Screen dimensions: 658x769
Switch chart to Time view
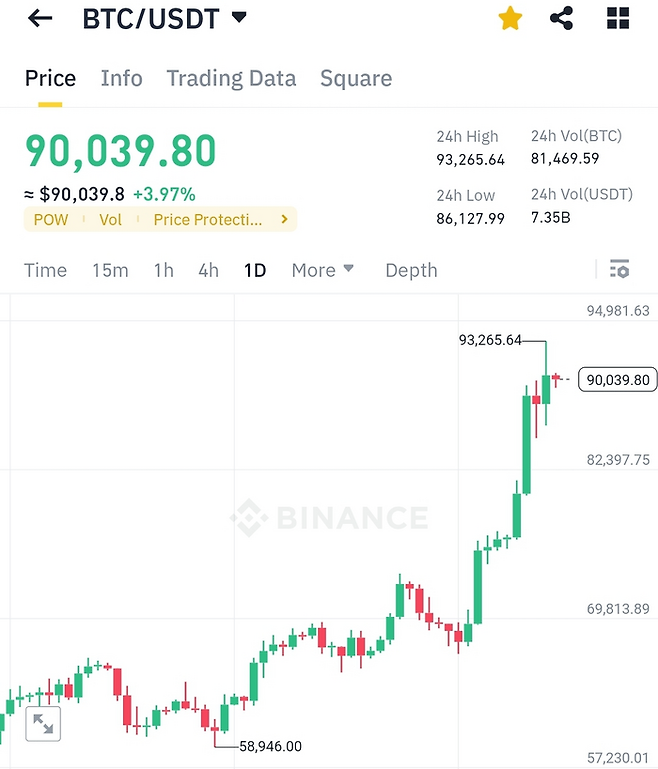point(45,270)
